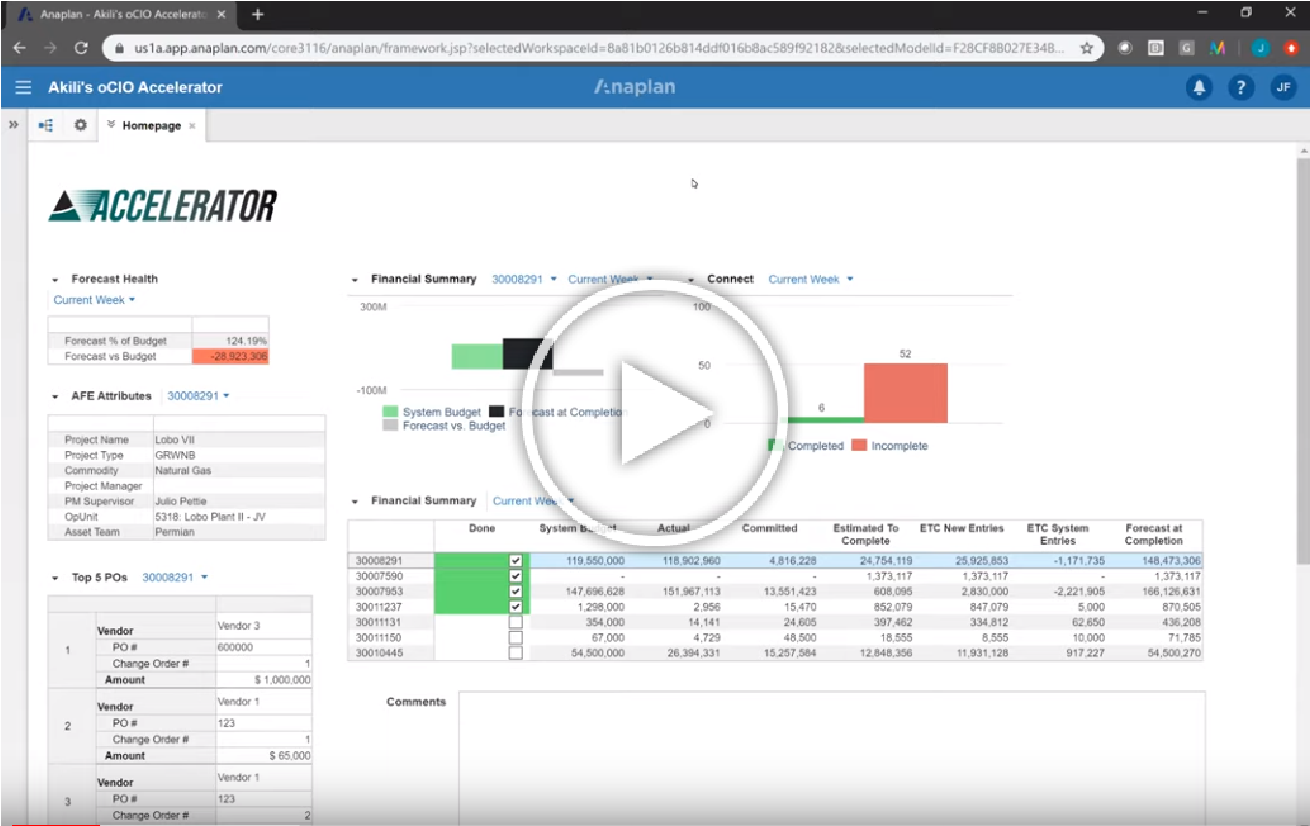Click the Gmail M extension icon
The height and width of the screenshot is (826, 1310).
pos(1217,47)
